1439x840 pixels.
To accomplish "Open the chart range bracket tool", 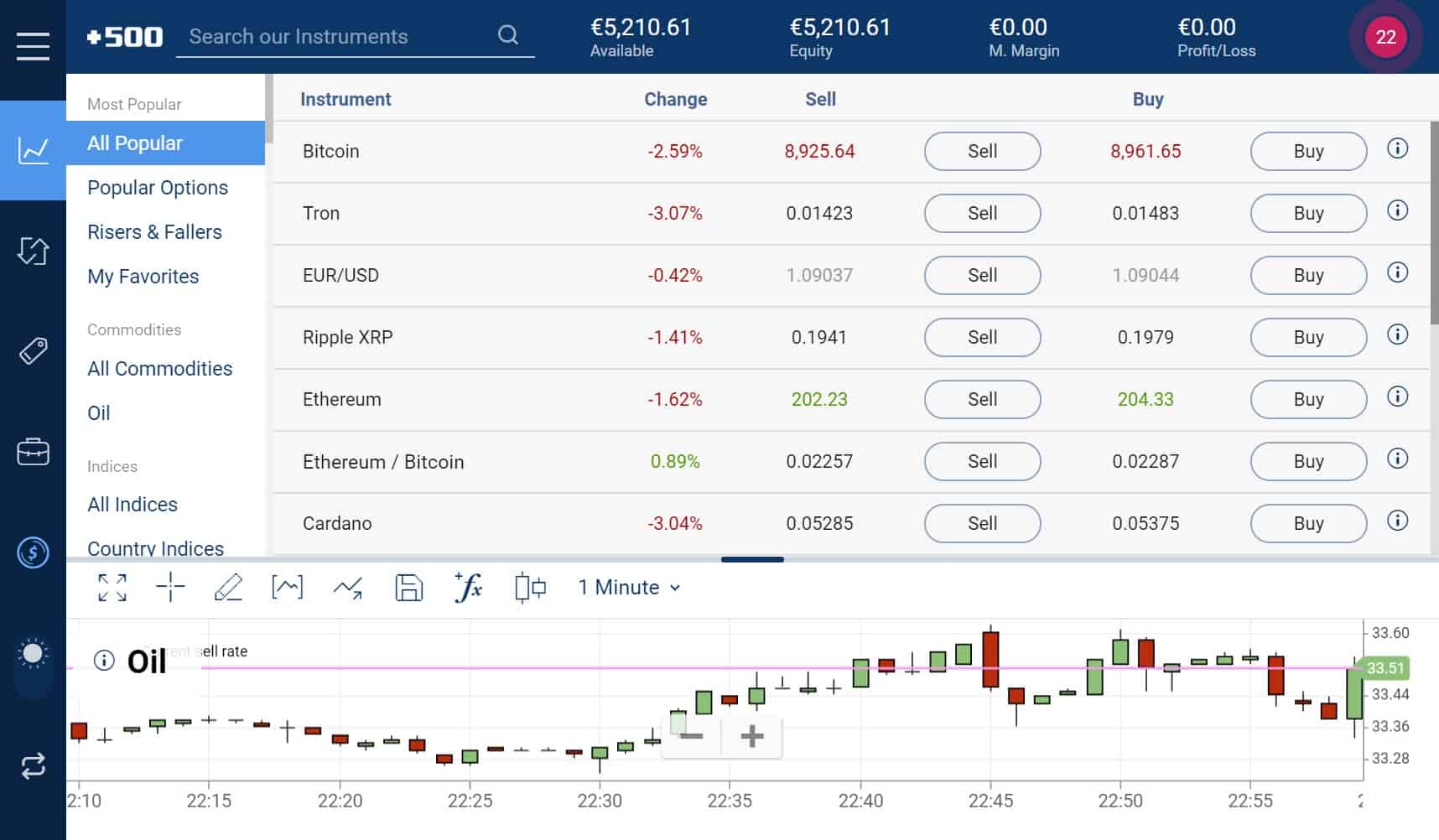I will (x=287, y=588).
